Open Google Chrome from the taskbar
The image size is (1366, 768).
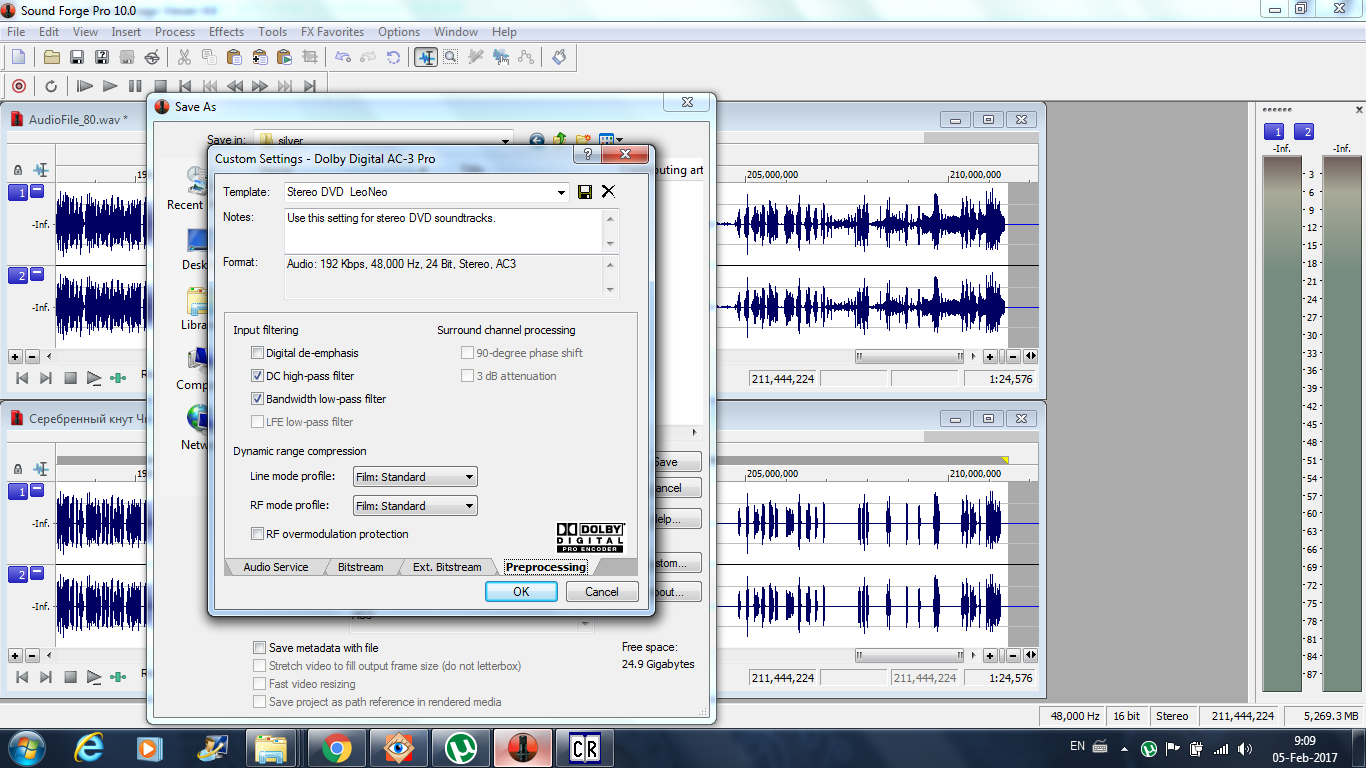click(336, 748)
